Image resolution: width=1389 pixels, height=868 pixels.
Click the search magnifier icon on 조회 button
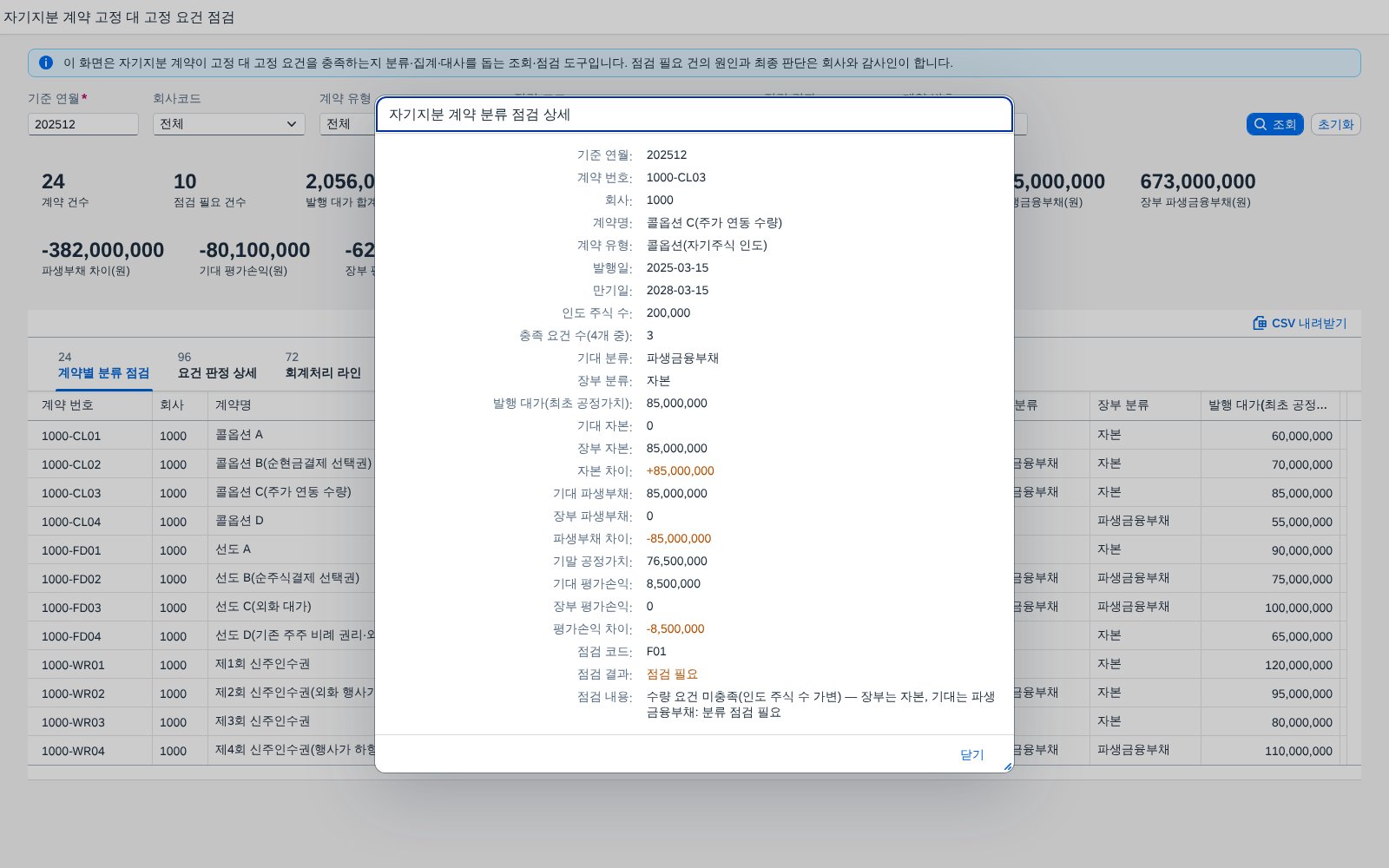click(x=1261, y=124)
